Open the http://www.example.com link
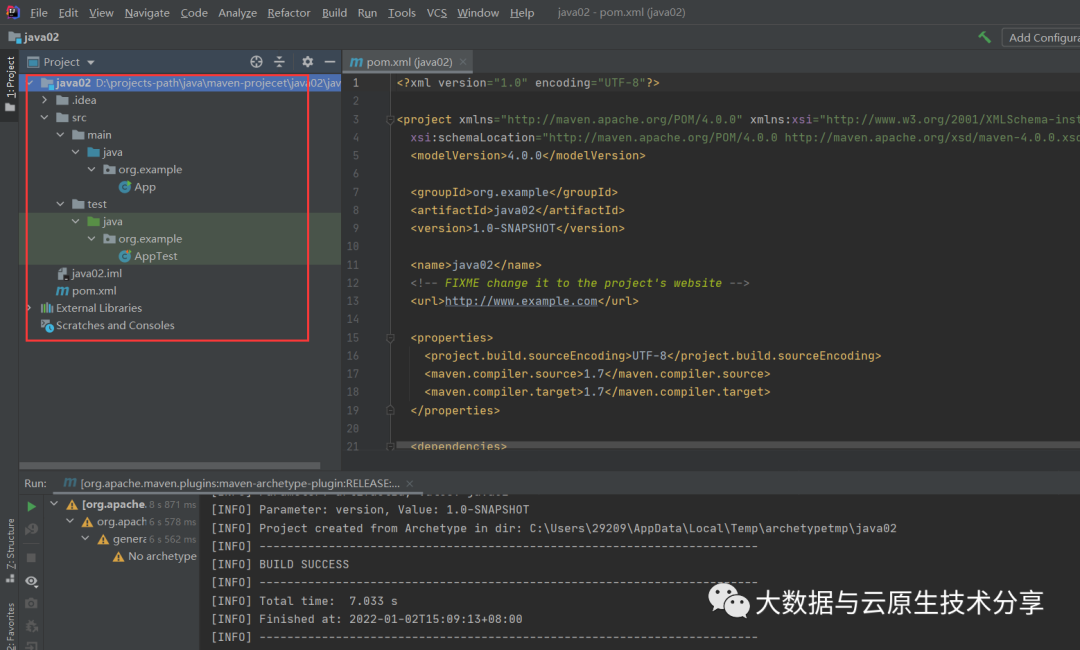This screenshot has width=1080, height=650. (x=521, y=301)
